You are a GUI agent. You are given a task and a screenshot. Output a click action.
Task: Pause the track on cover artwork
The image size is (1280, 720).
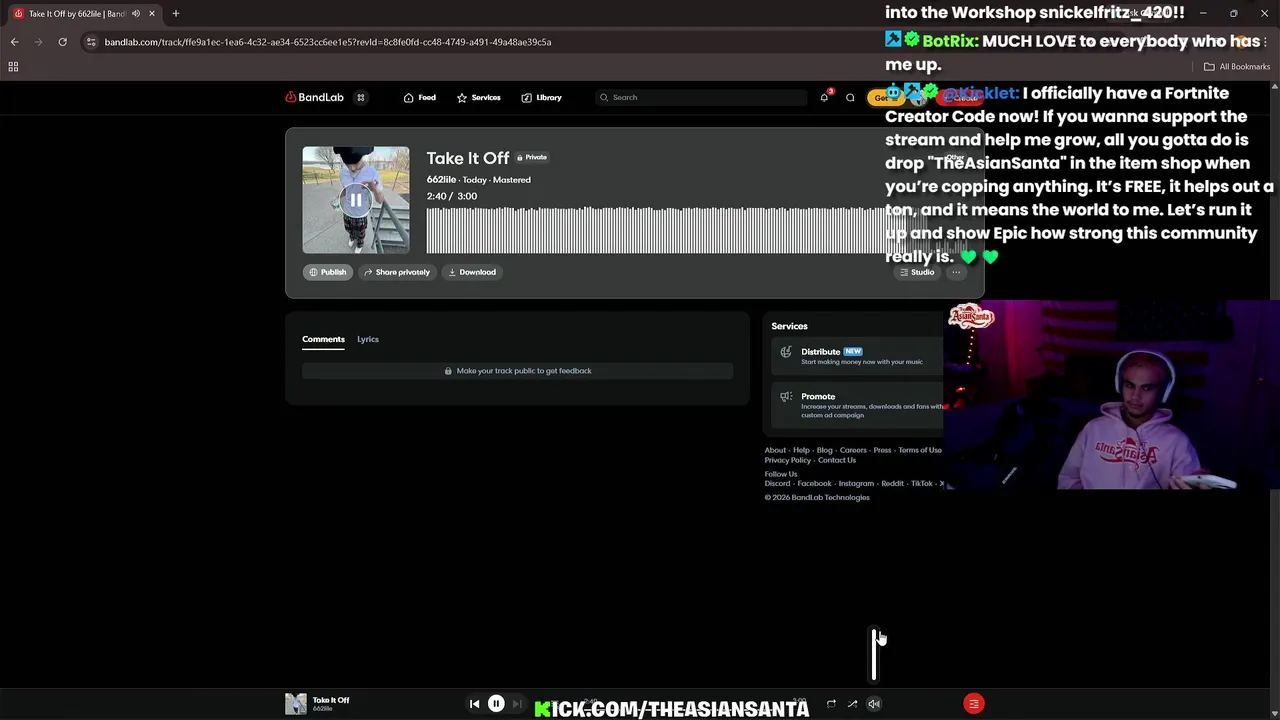point(356,200)
